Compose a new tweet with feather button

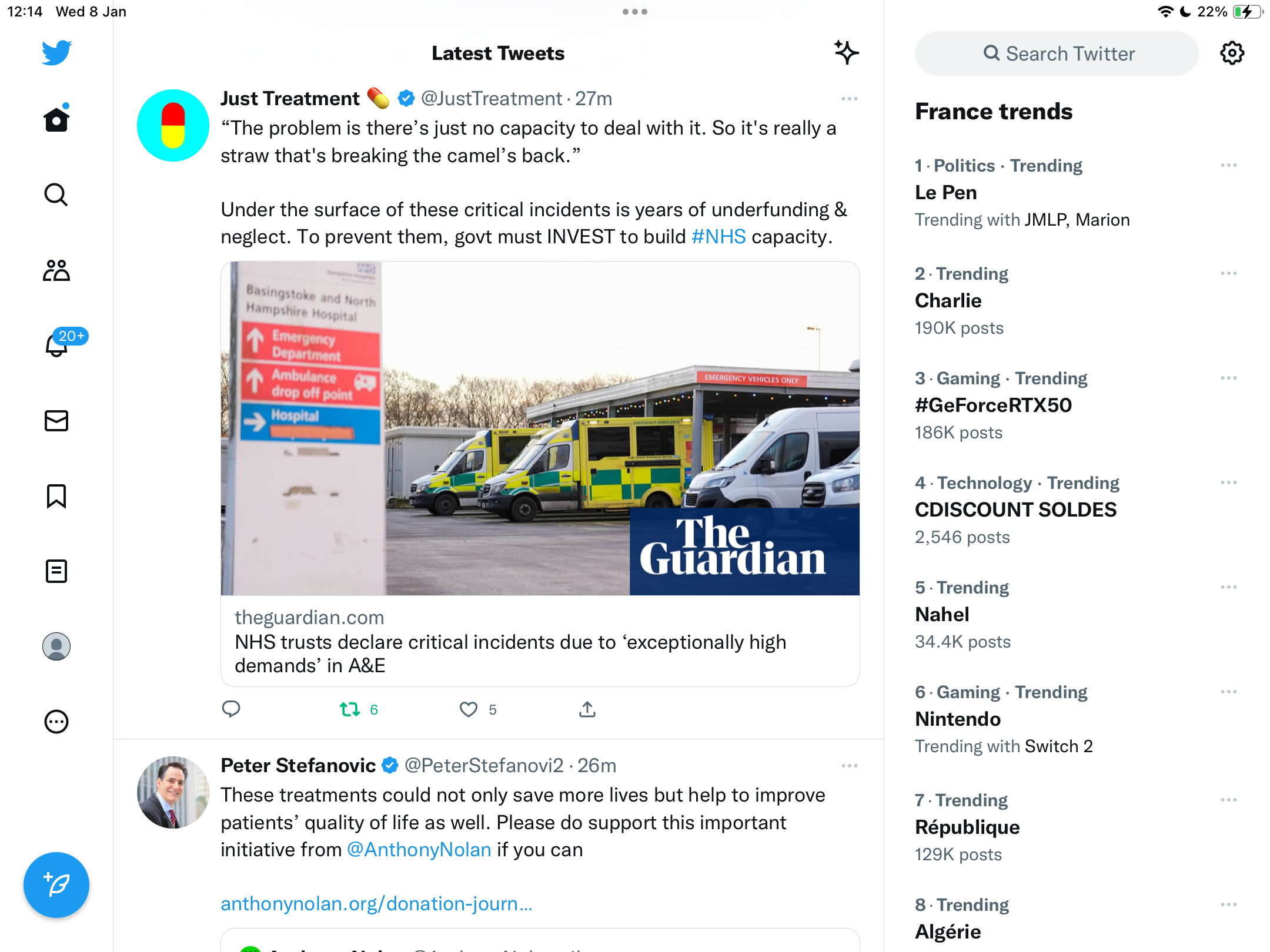pyautogui.click(x=56, y=885)
